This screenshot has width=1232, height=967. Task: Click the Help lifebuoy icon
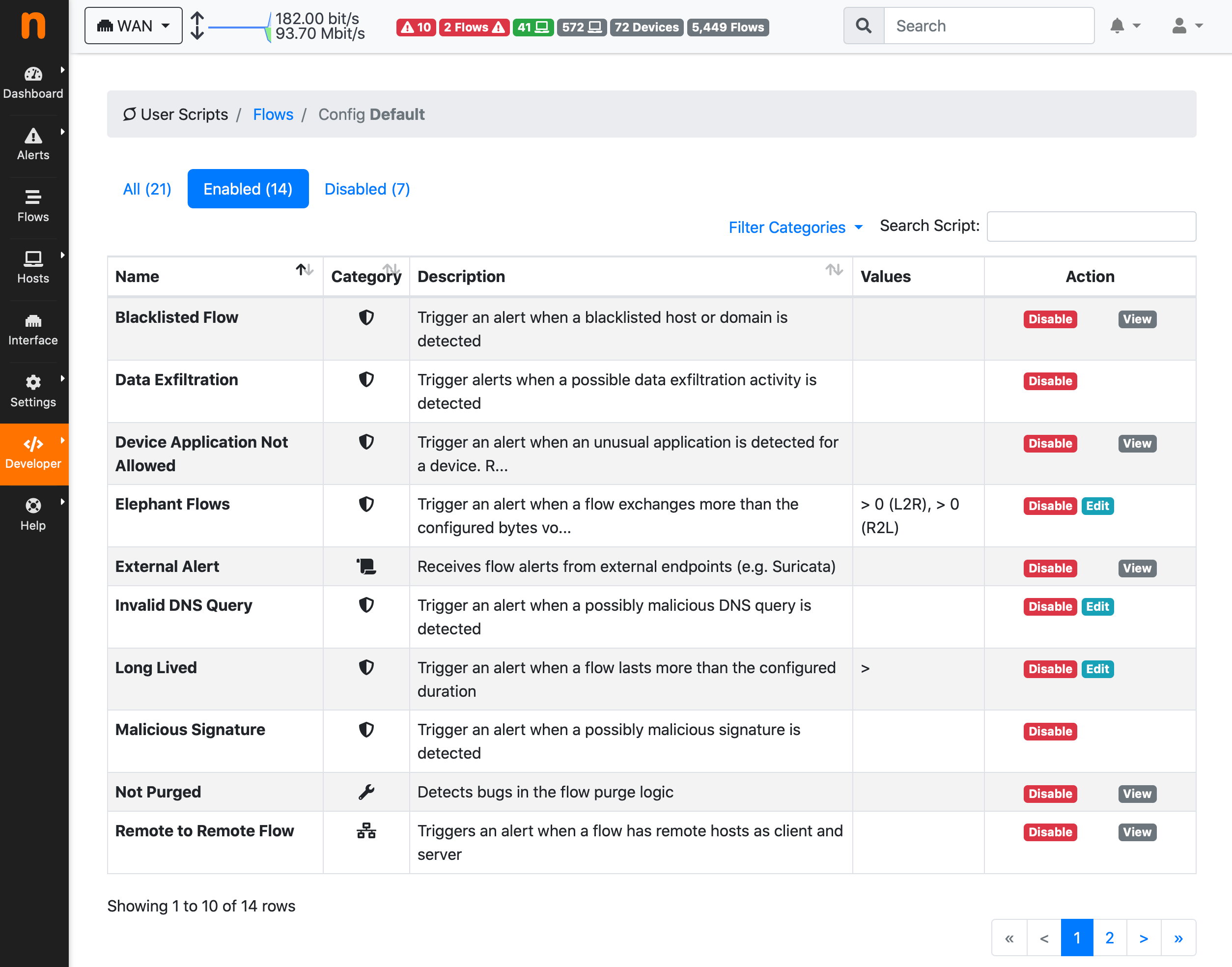point(33,506)
